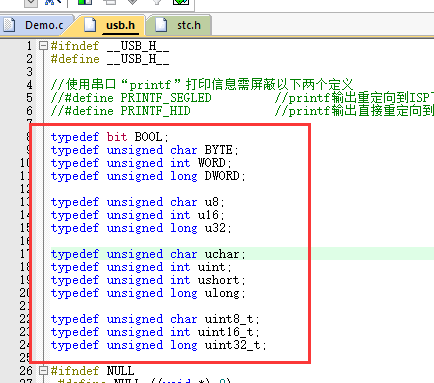Click the ulong type name
434x383 pixels.
222,293
